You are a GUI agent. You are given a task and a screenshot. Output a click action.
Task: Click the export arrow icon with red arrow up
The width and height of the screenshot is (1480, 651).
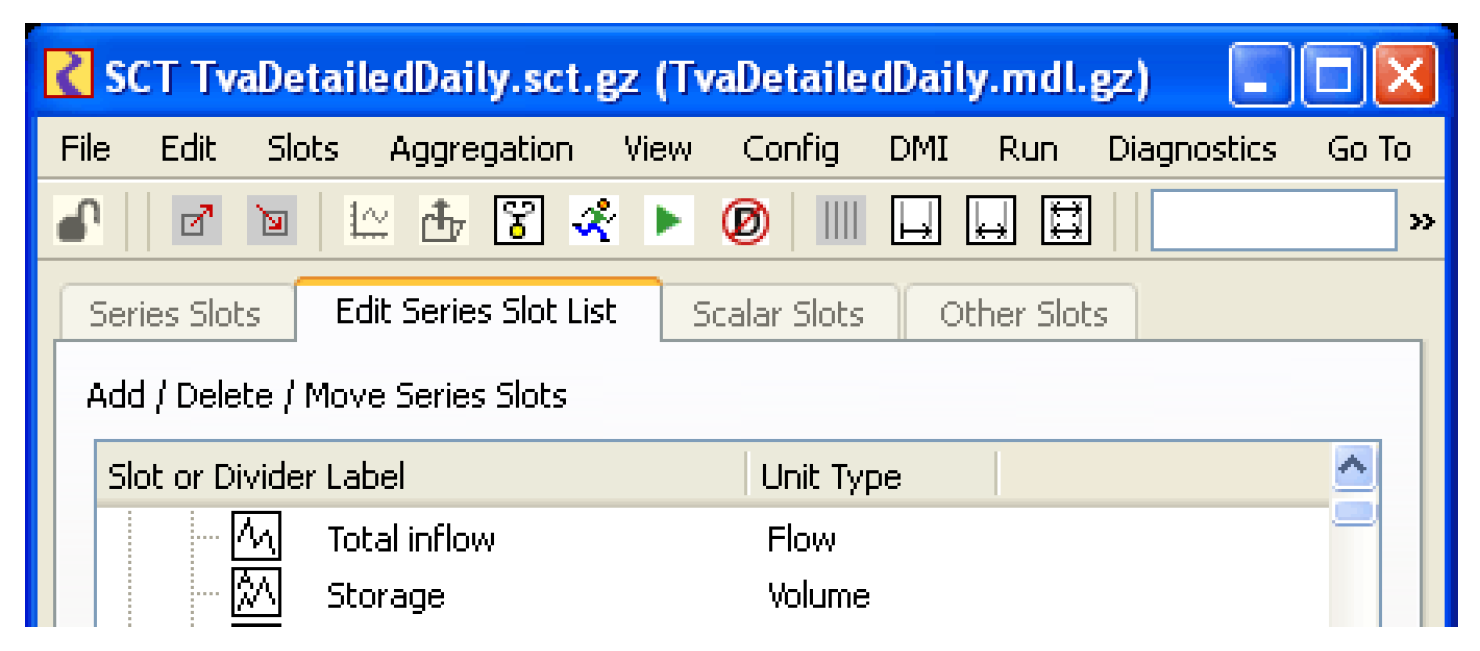tap(197, 220)
